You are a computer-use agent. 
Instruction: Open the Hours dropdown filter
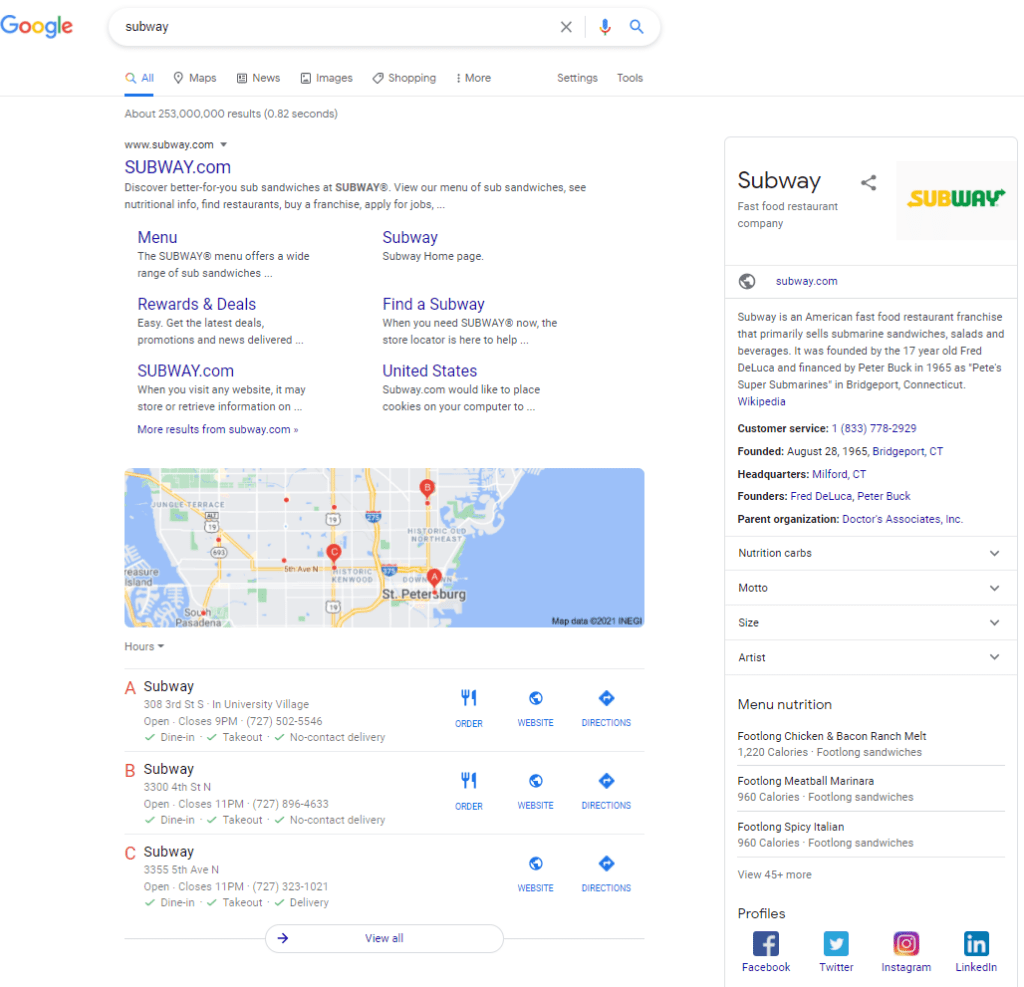[144, 647]
